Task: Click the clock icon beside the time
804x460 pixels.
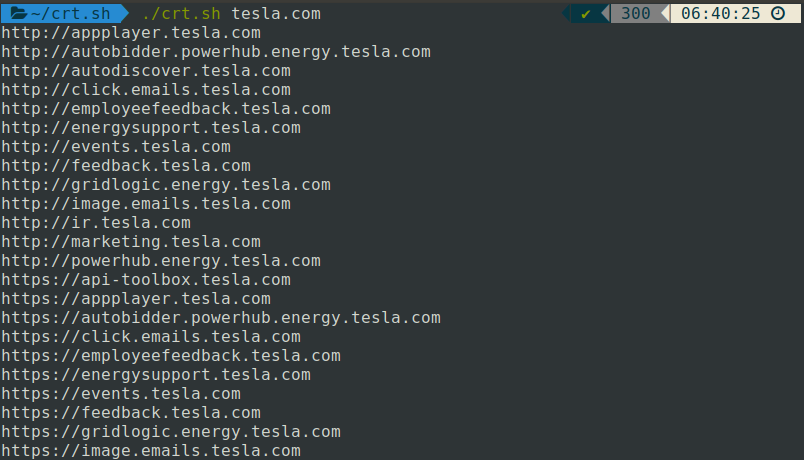Action: [x=778, y=13]
